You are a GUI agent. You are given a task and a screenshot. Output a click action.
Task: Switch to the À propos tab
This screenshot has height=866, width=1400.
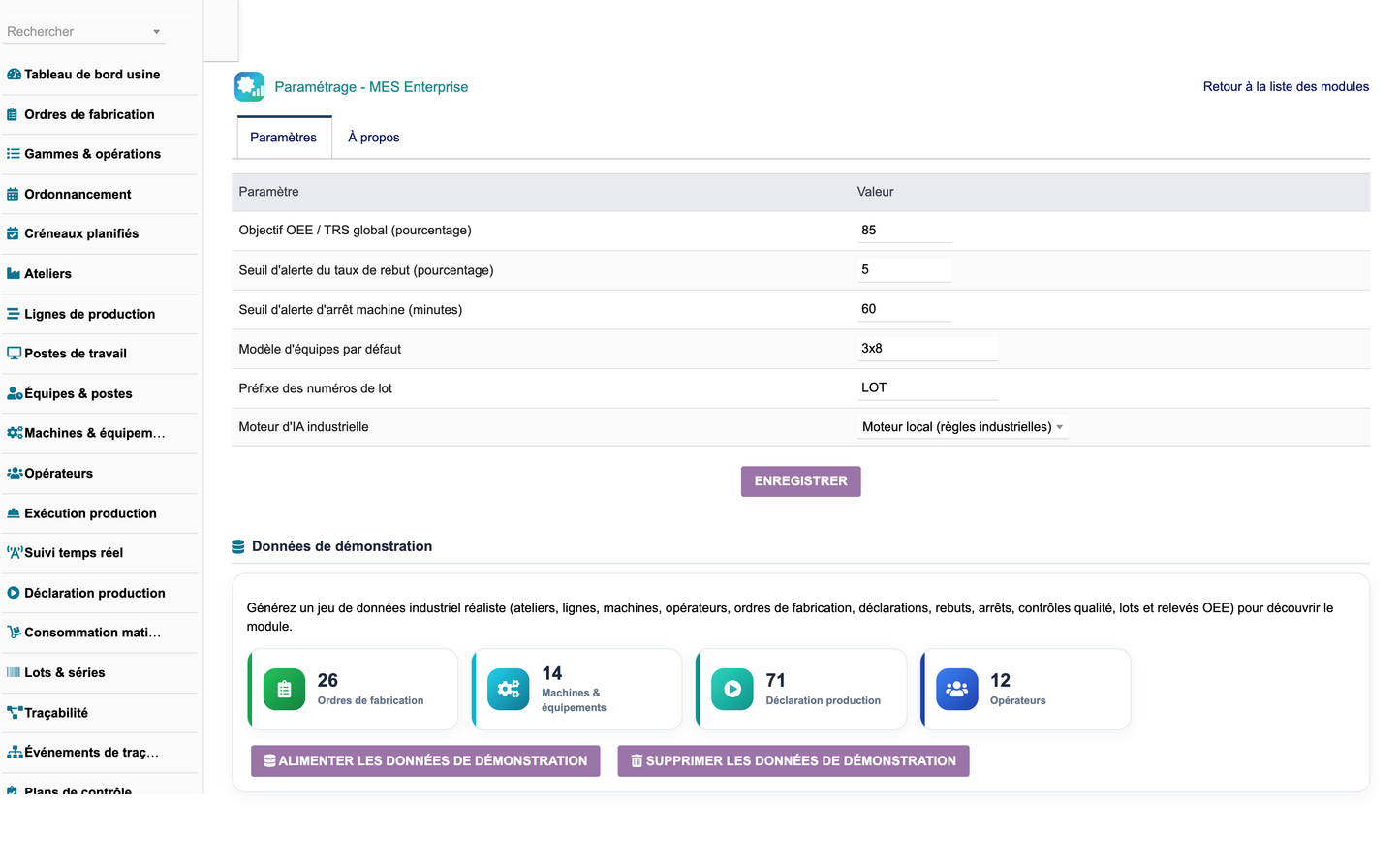tap(374, 138)
